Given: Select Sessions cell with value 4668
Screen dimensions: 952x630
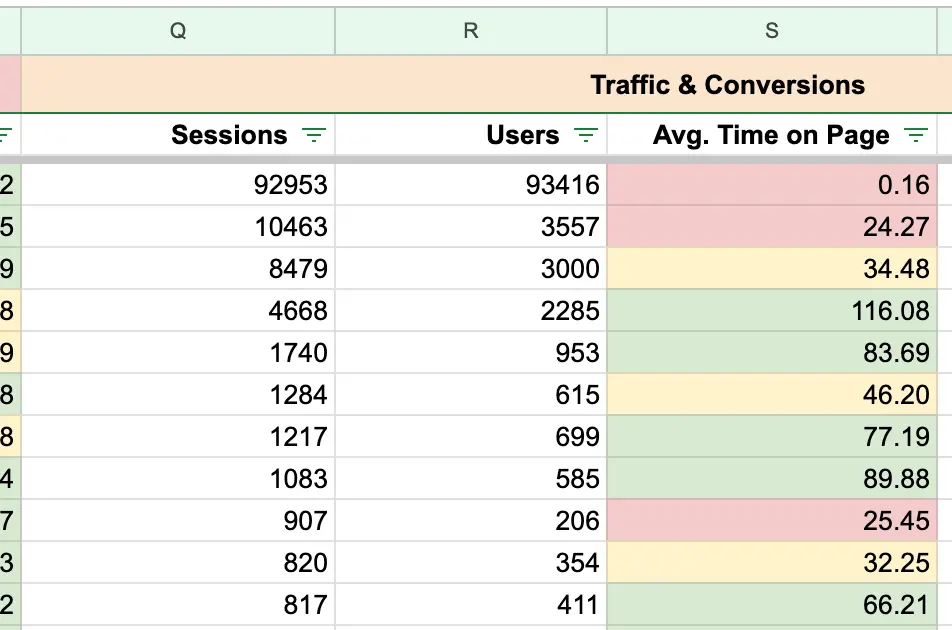Looking at the screenshot, I should tap(178, 311).
